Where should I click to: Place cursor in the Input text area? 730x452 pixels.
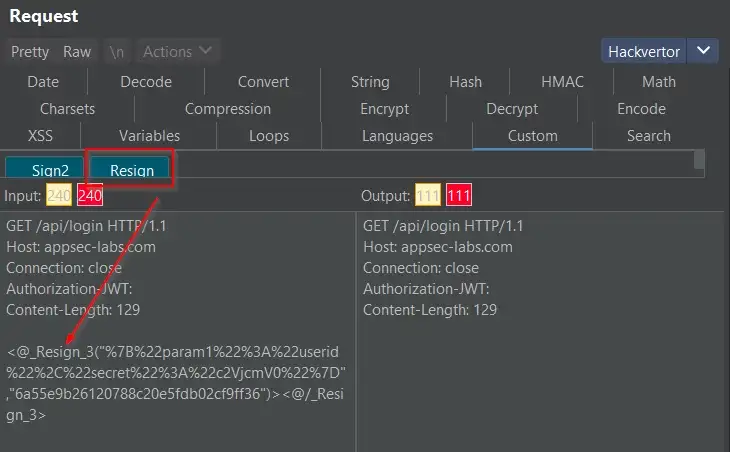[x=177, y=331]
